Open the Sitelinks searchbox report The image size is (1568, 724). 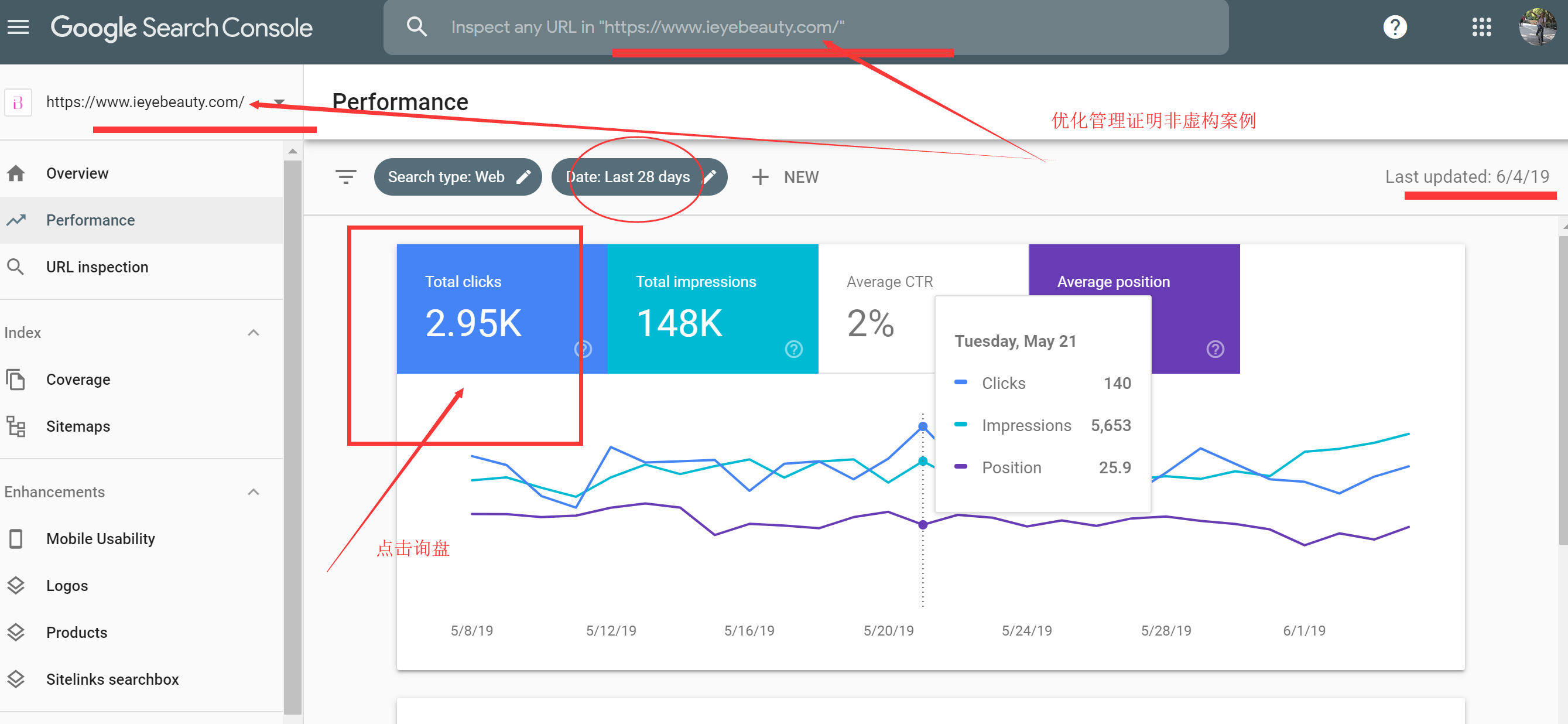tap(141, 679)
